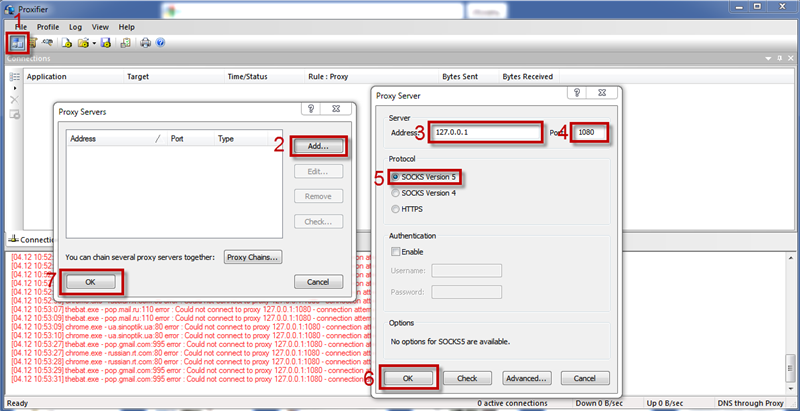Viewport: 800px width, 411px height.
Task: Expand the open profile dropdown arrow
Action: (x=94, y=44)
